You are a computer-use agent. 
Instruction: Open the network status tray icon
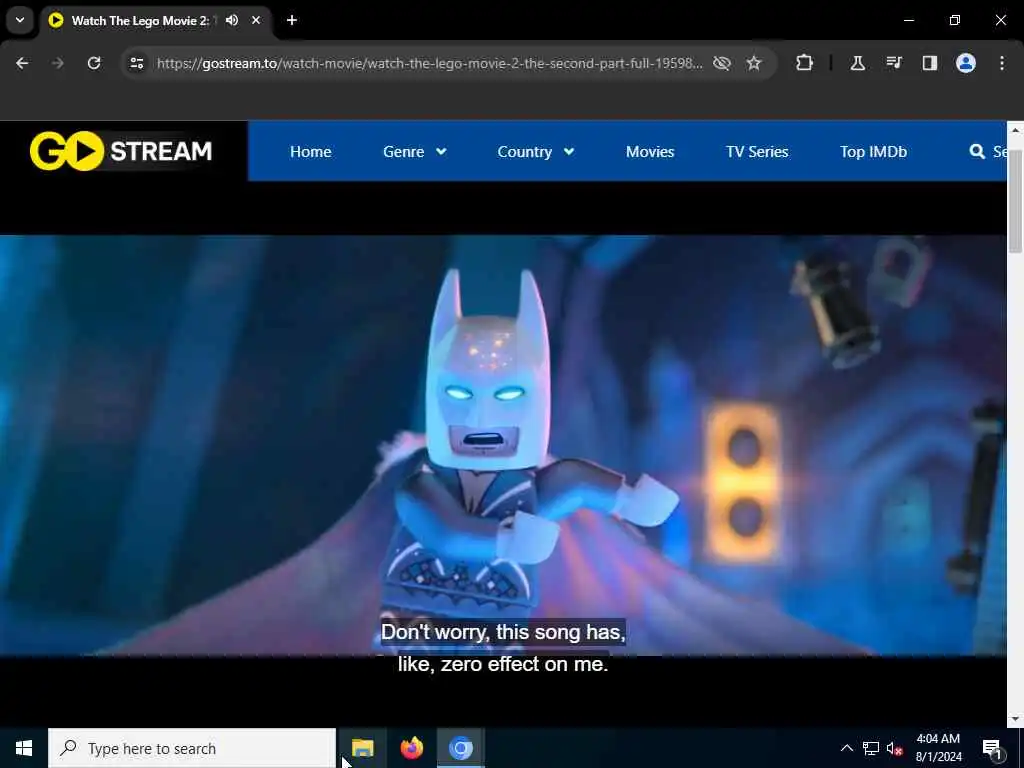click(x=871, y=748)
